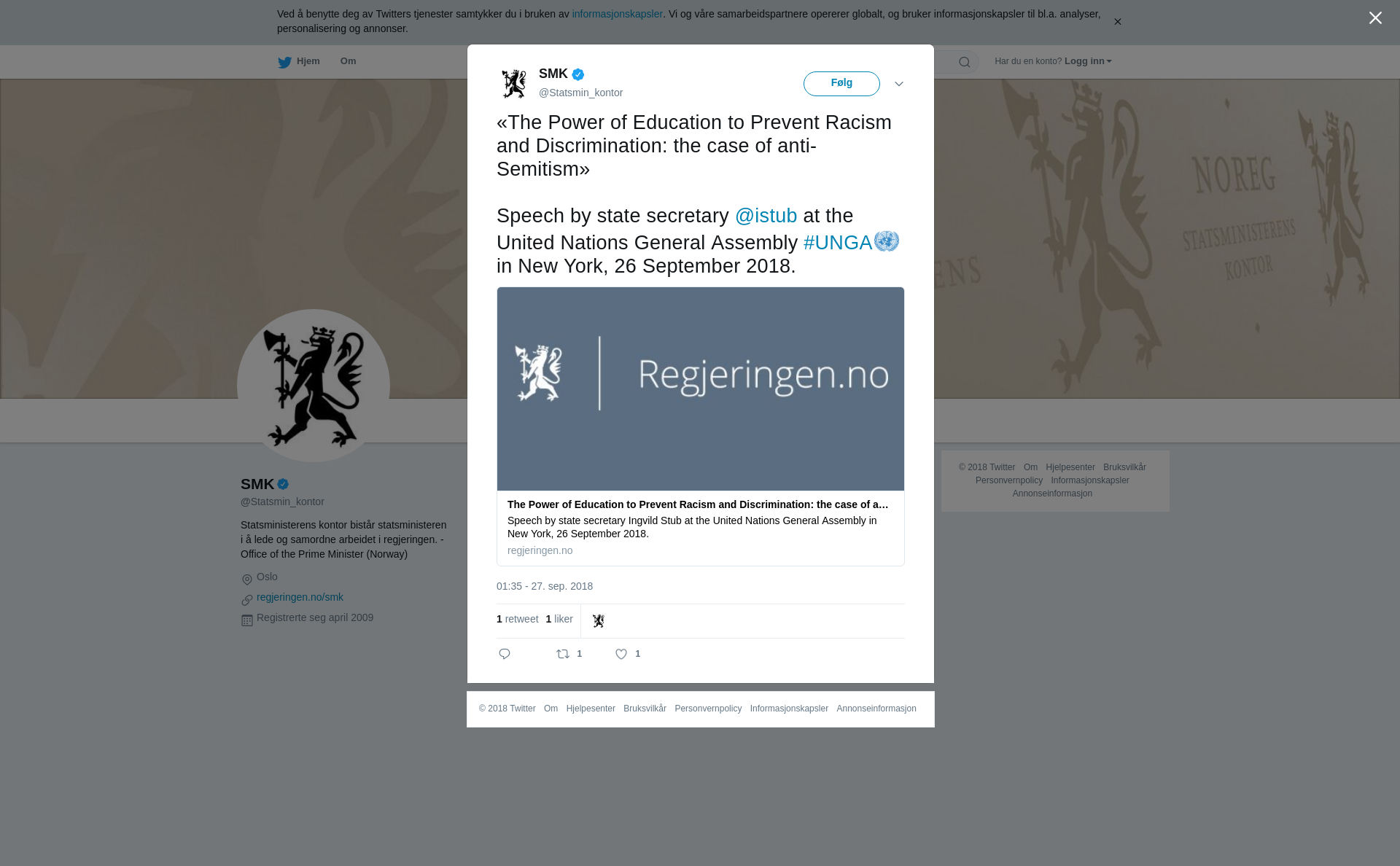Viewport: 1400px width, 866px height.
Task: Click informasjonskapsler link in cookie banner
Action: pos(617,14)
